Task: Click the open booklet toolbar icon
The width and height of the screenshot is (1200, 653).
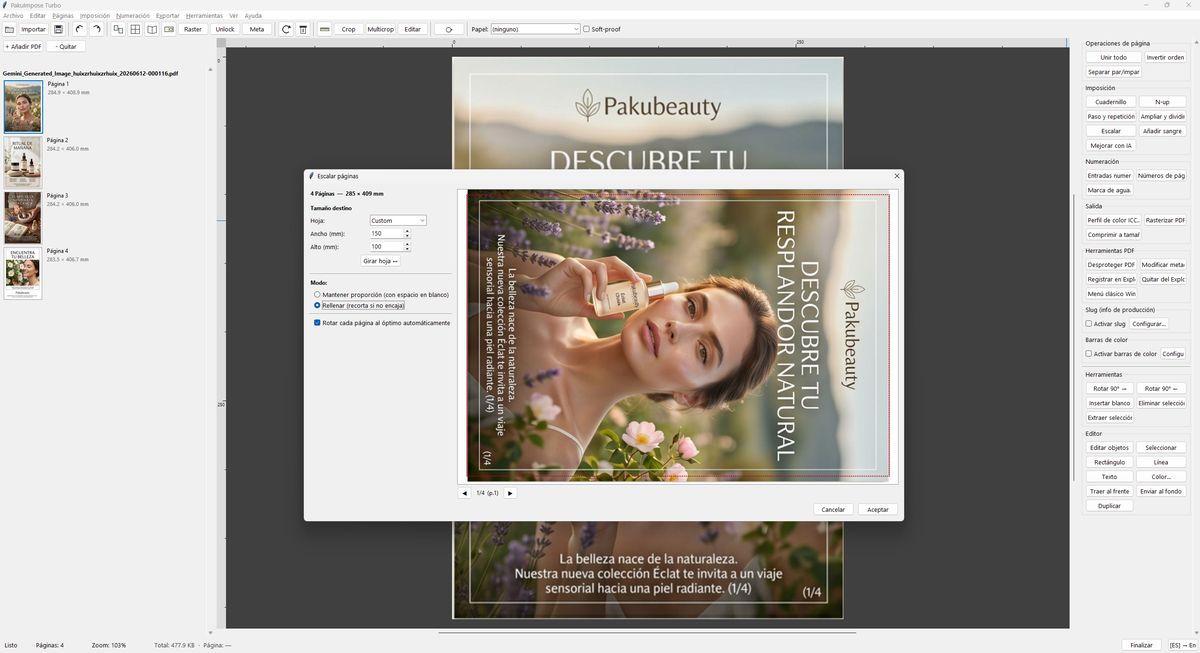Action: [x=152, y=29]
